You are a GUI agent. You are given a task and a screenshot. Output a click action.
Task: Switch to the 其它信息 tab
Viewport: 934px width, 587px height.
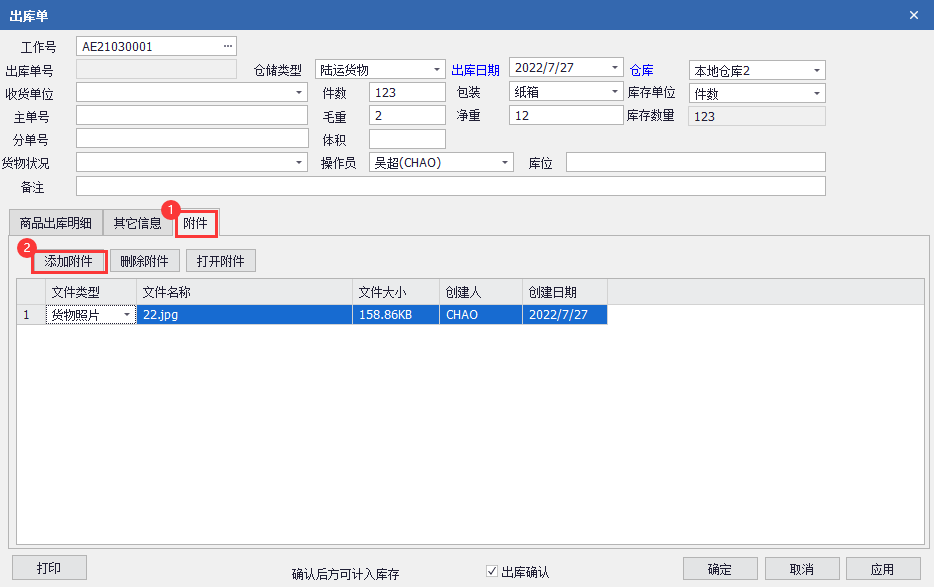pos(137,223)
